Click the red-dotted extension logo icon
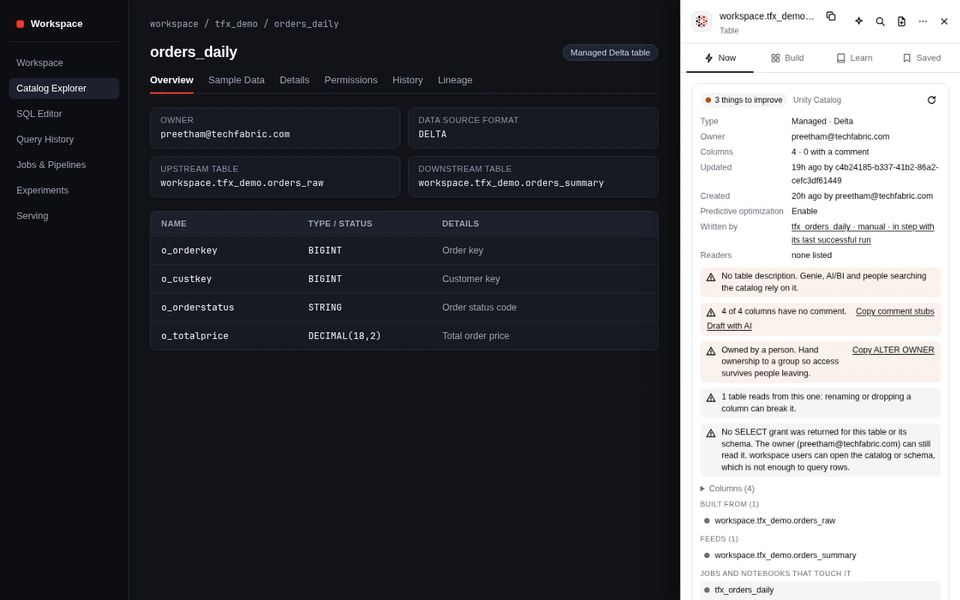Image resolution: width=960 pixels, height=600 pixels. tap(702, 21)
